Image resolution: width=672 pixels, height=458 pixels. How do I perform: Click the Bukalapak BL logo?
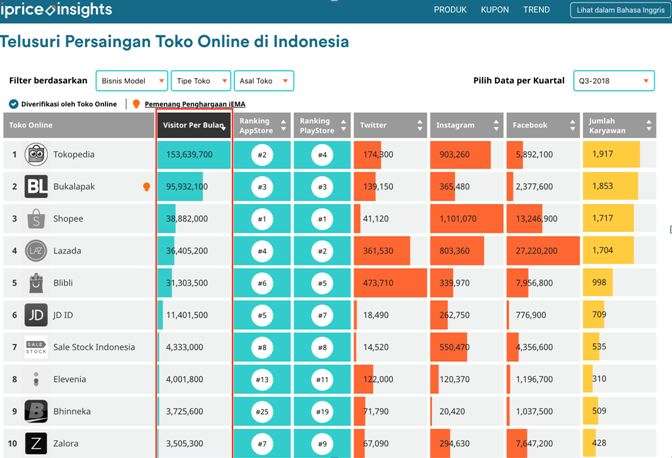pos(36,186)
